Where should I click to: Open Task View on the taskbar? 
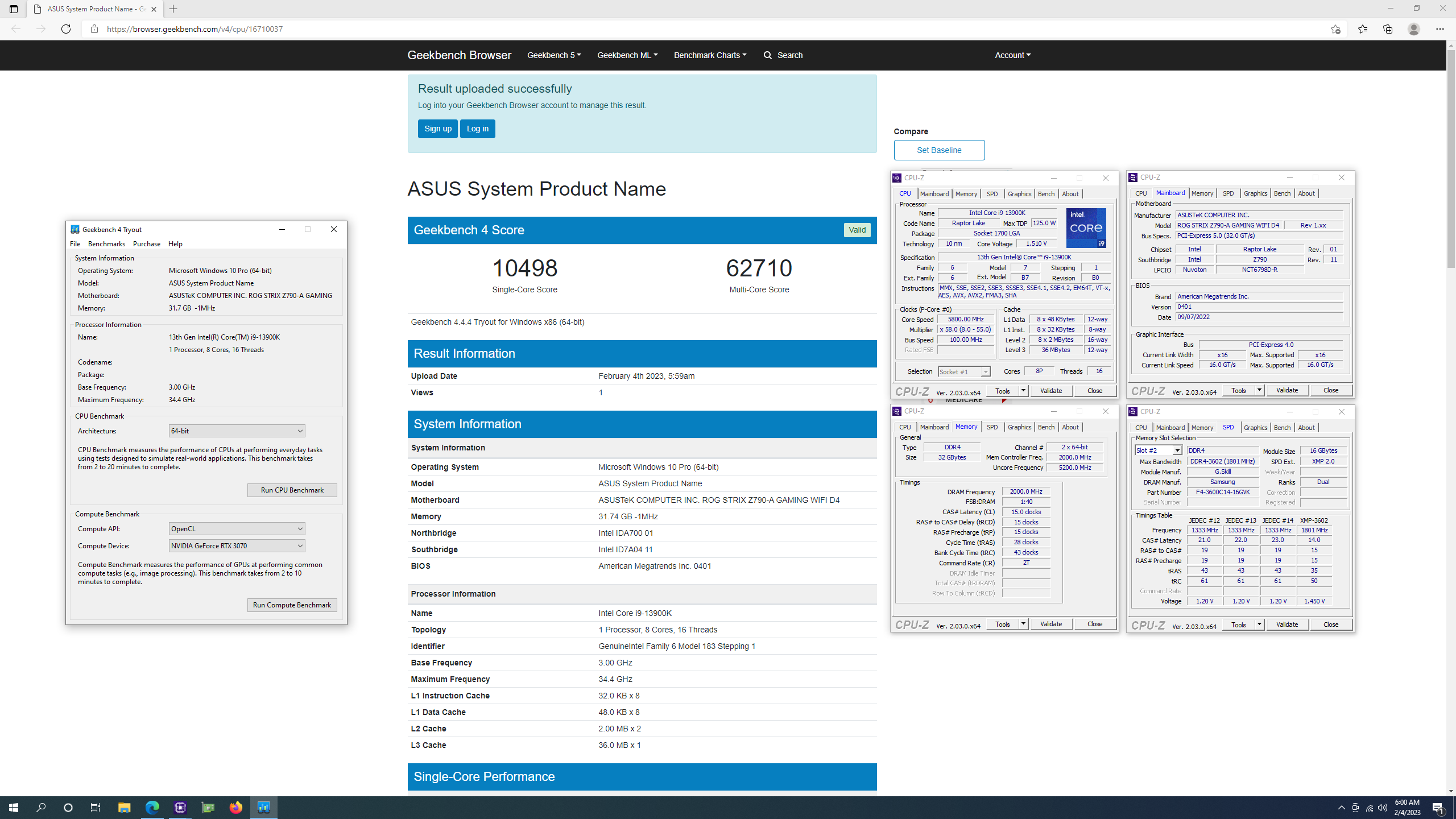(96, 808)
